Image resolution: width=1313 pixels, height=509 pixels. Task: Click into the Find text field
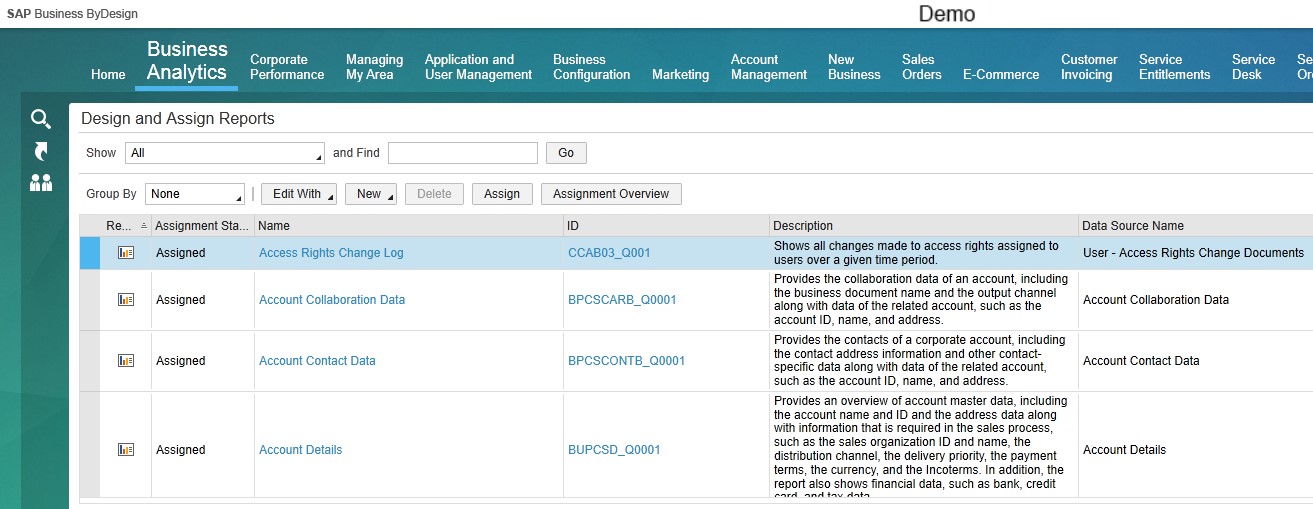[x=462, y=153]
